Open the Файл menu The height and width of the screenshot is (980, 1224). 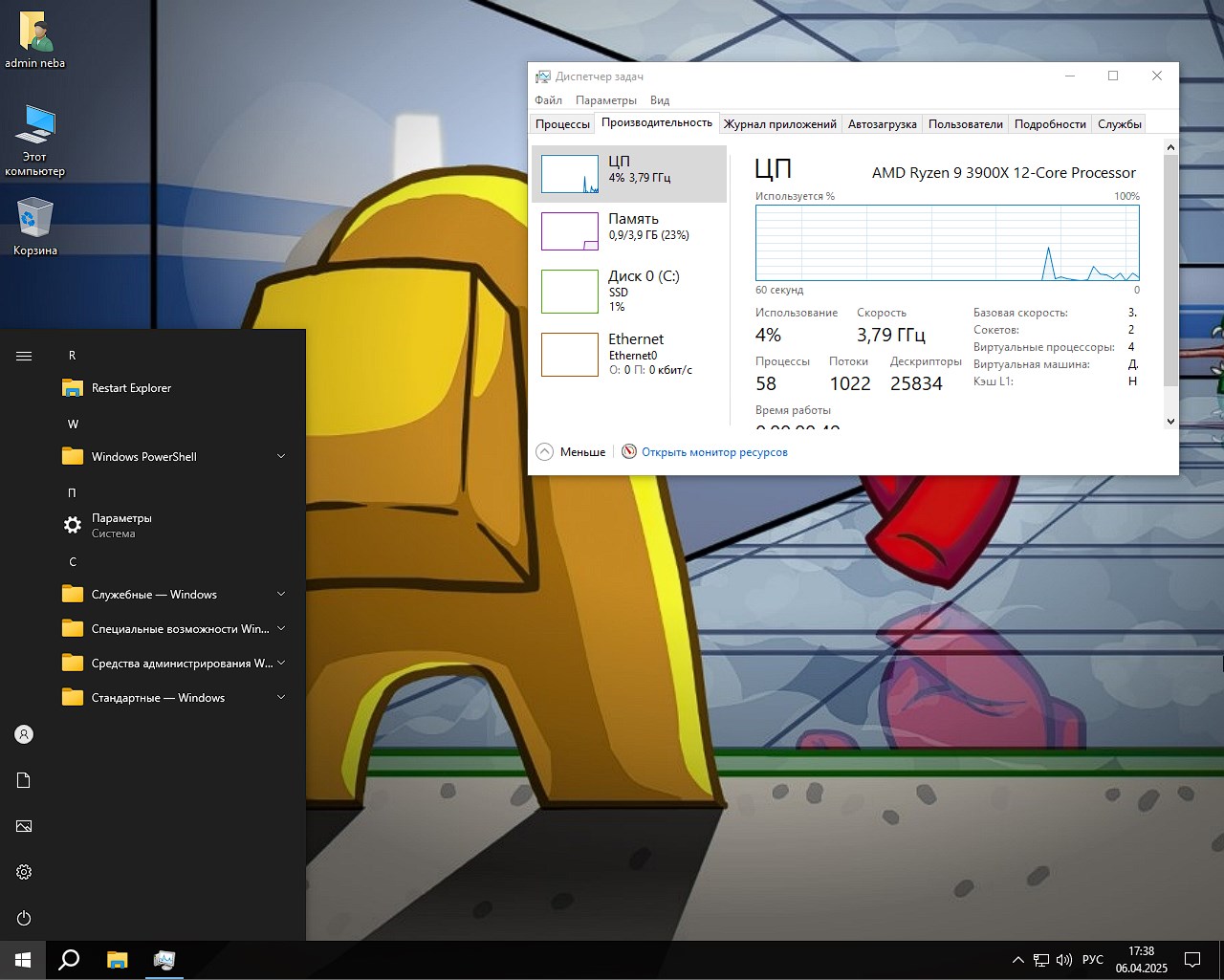pyautogui.click(x=549, y=100)
